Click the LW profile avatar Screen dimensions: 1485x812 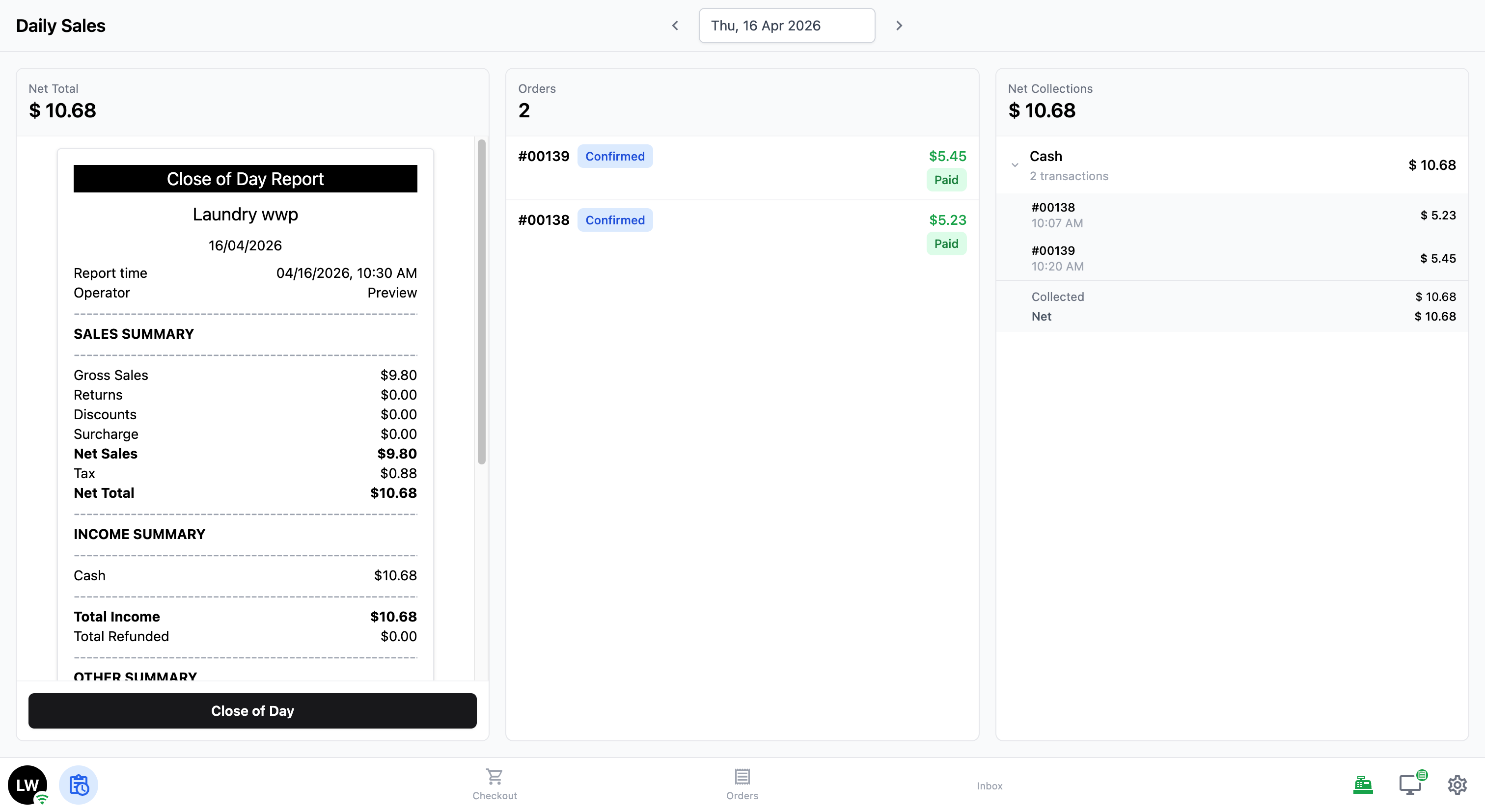[27, 785]
